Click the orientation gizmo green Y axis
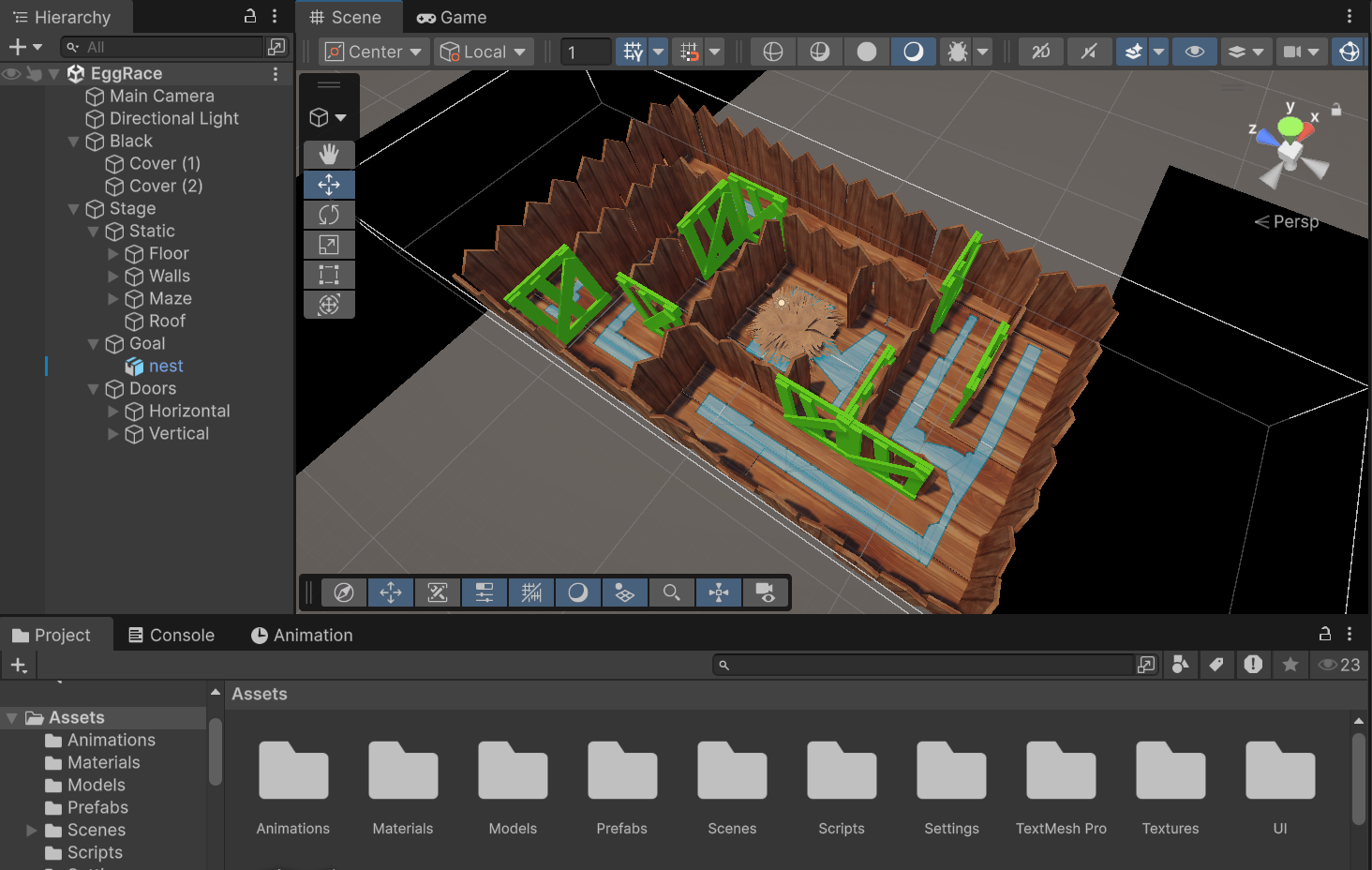 [1290, 125]
